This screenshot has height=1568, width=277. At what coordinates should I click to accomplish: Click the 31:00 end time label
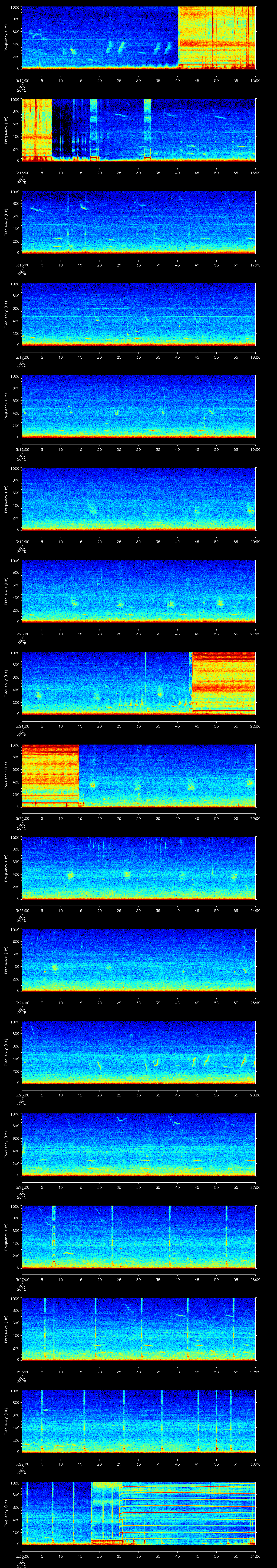point(255,1556)
